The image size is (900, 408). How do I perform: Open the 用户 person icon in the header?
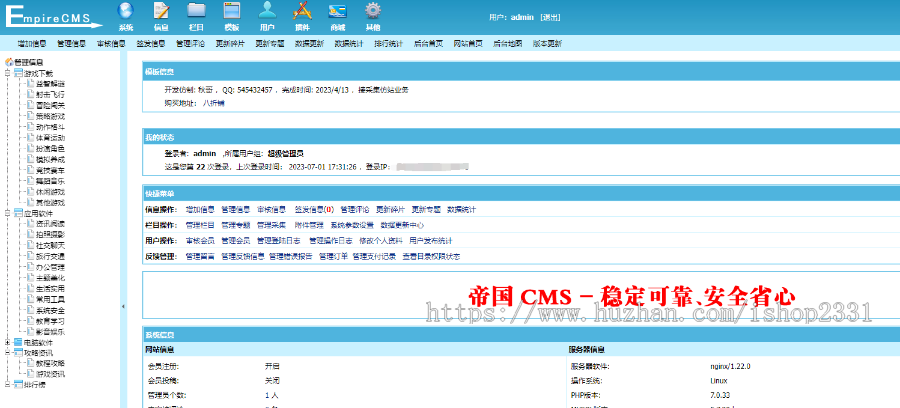pyautogui.click(x=267, y=10)
